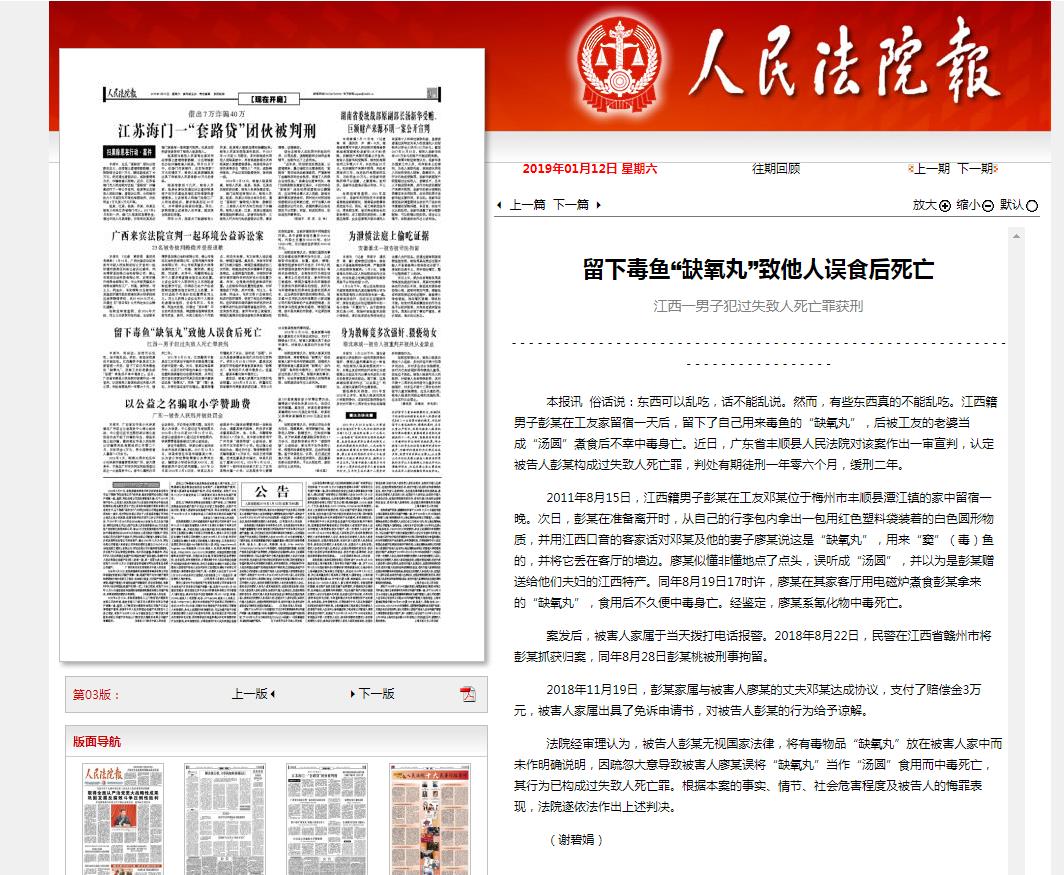Click the right arrow after 下一篇
Image resolution: width=1064 pixels, height=875 pixels.
pyautogui.click(x=598, y=205)
